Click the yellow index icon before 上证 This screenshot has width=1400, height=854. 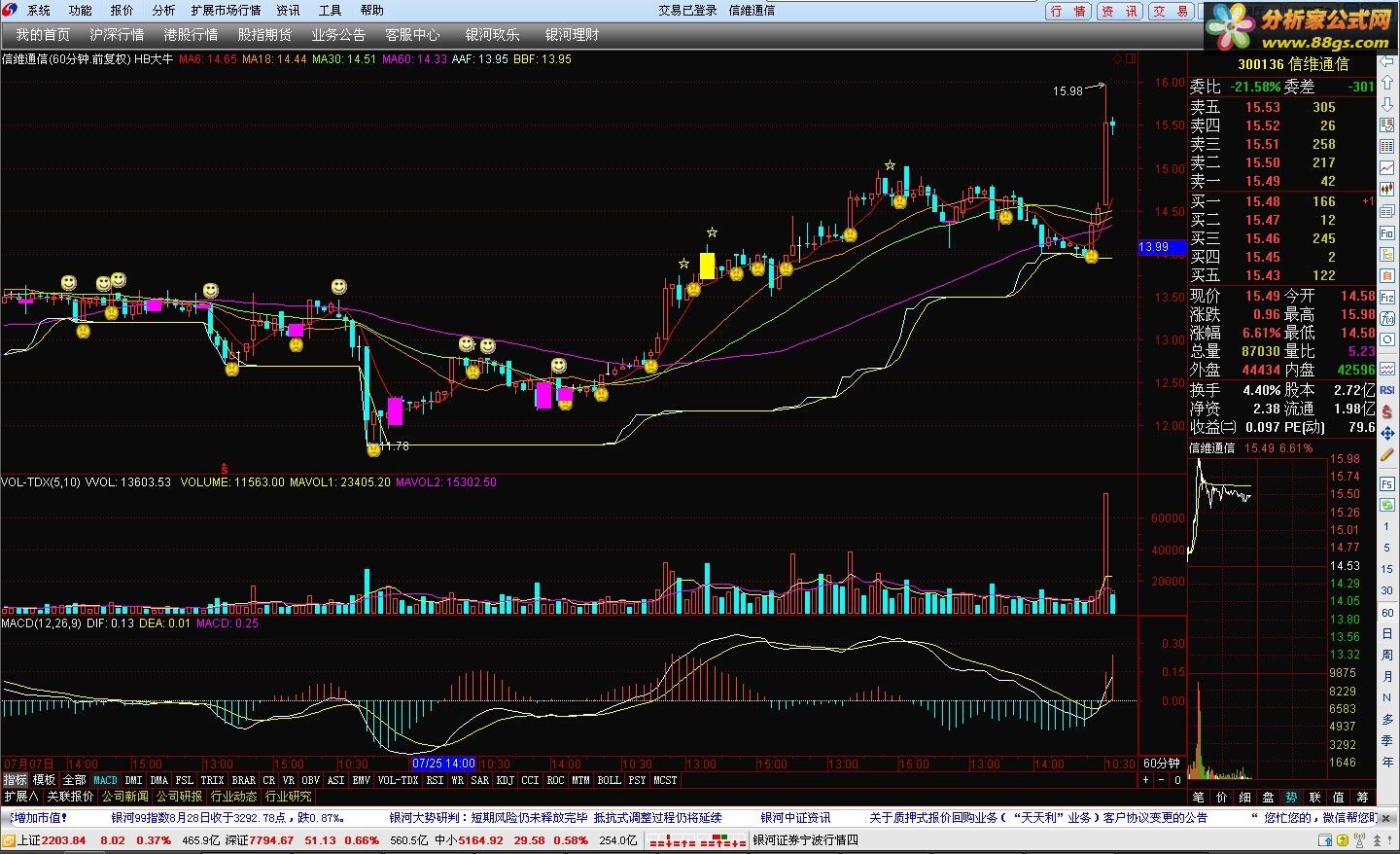click(x=8, y=840)
